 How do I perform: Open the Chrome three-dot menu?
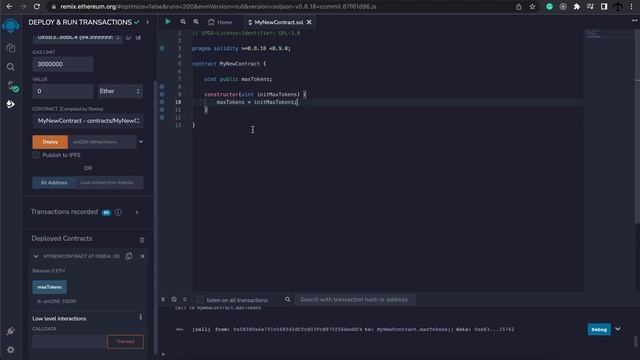point(631,7)
